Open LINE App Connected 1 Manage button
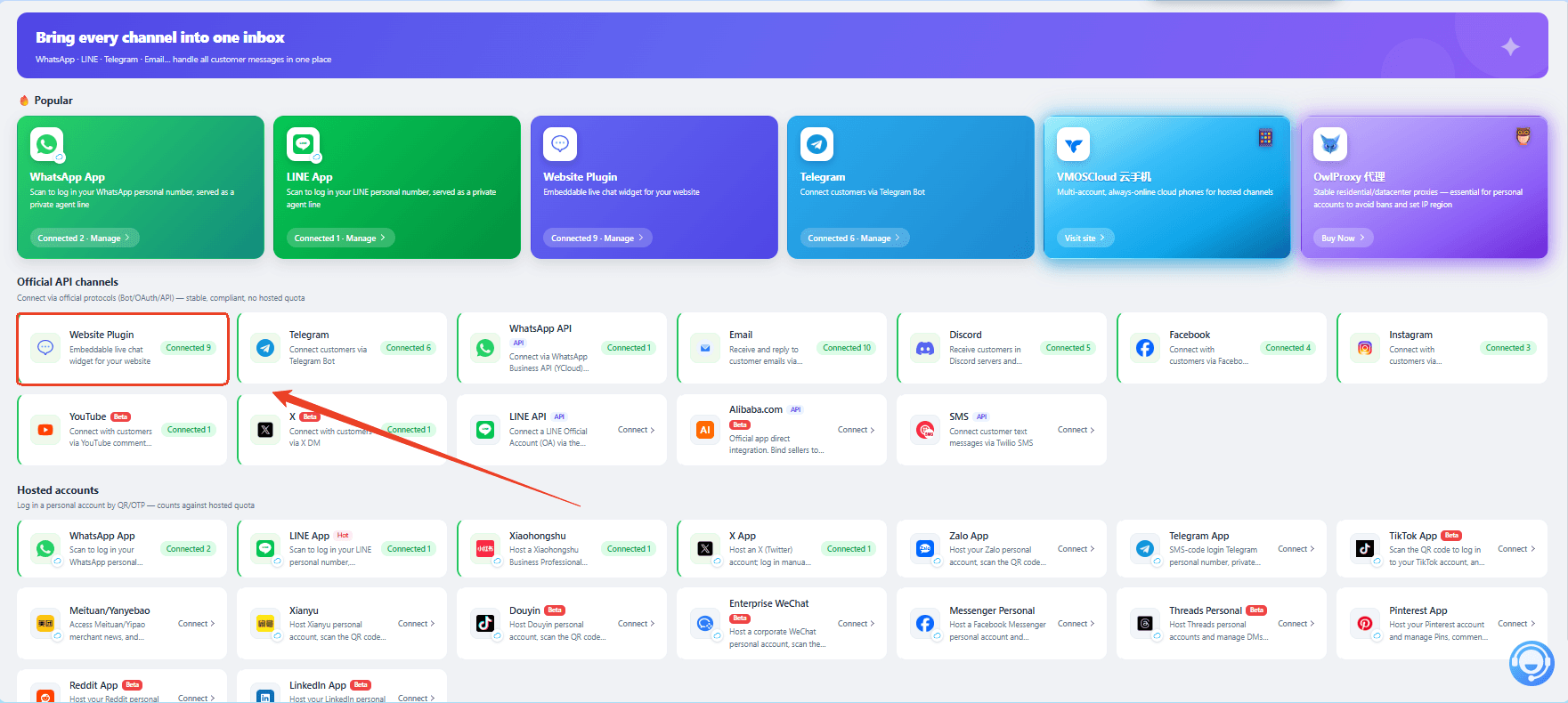Image resolution: width=1568 pixels, height=703 pixels. coord(341,238)
